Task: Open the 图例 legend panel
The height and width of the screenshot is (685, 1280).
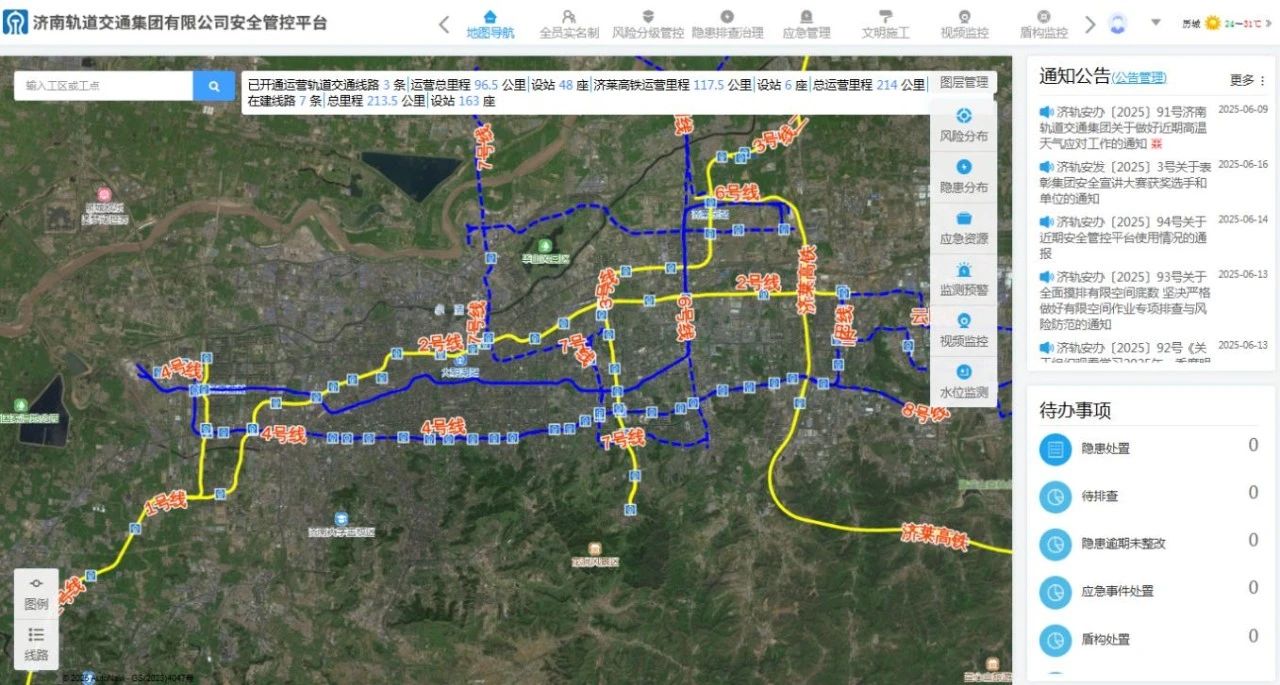Action: (36, 594)
